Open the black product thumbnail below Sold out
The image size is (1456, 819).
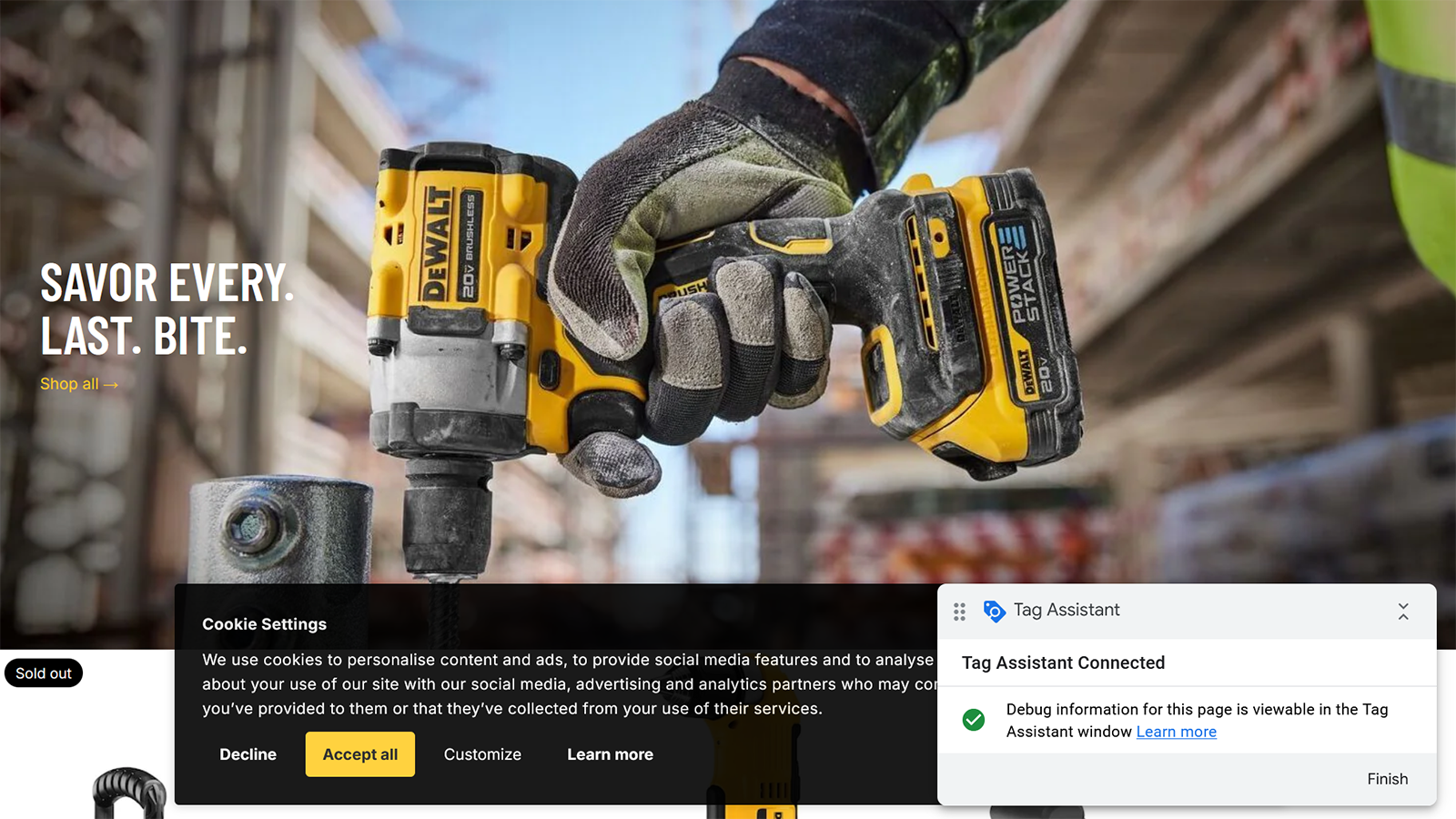click(128, 794)
